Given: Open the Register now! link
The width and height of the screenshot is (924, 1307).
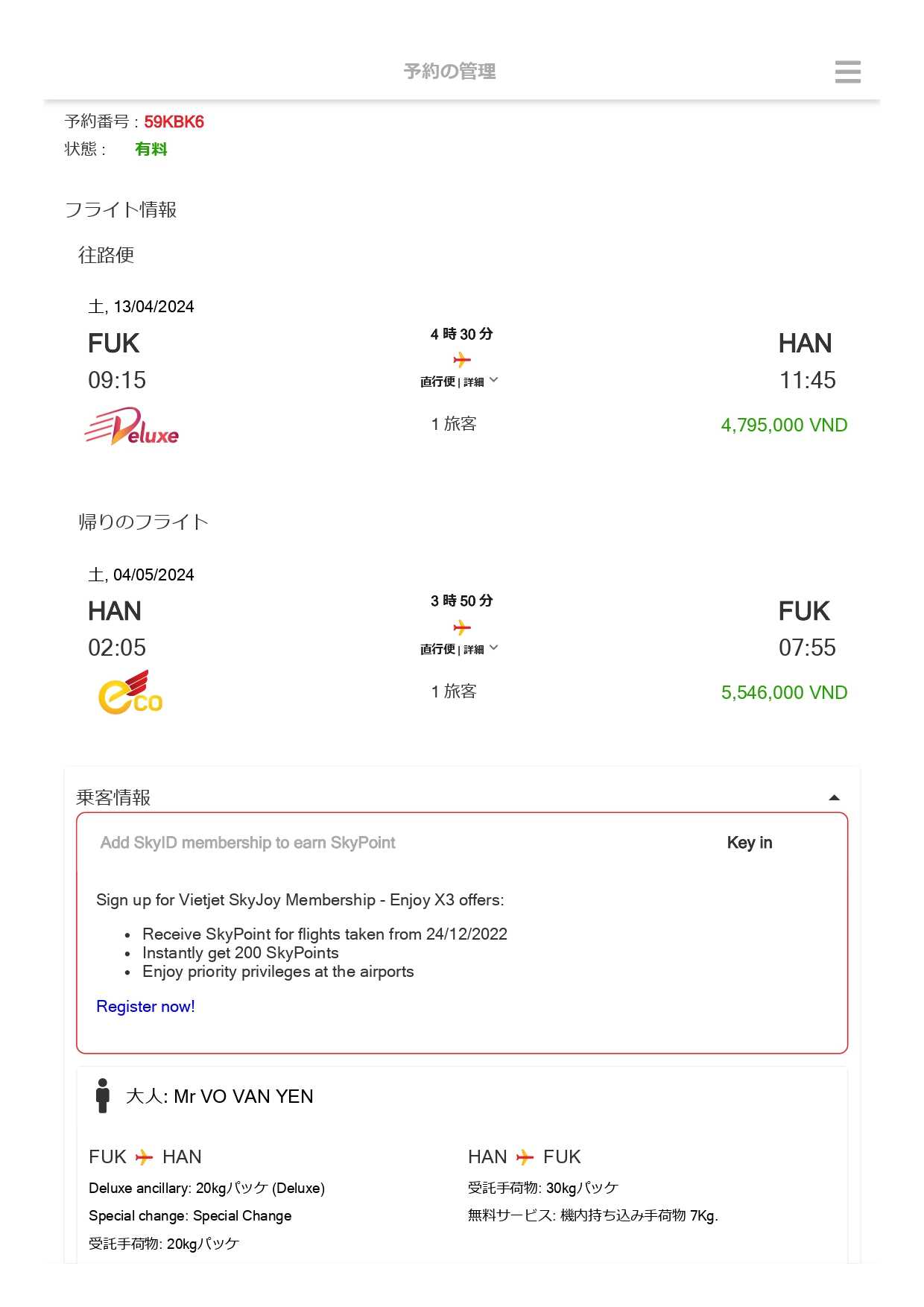Looking at the screenshot, I should [145, 1007].
